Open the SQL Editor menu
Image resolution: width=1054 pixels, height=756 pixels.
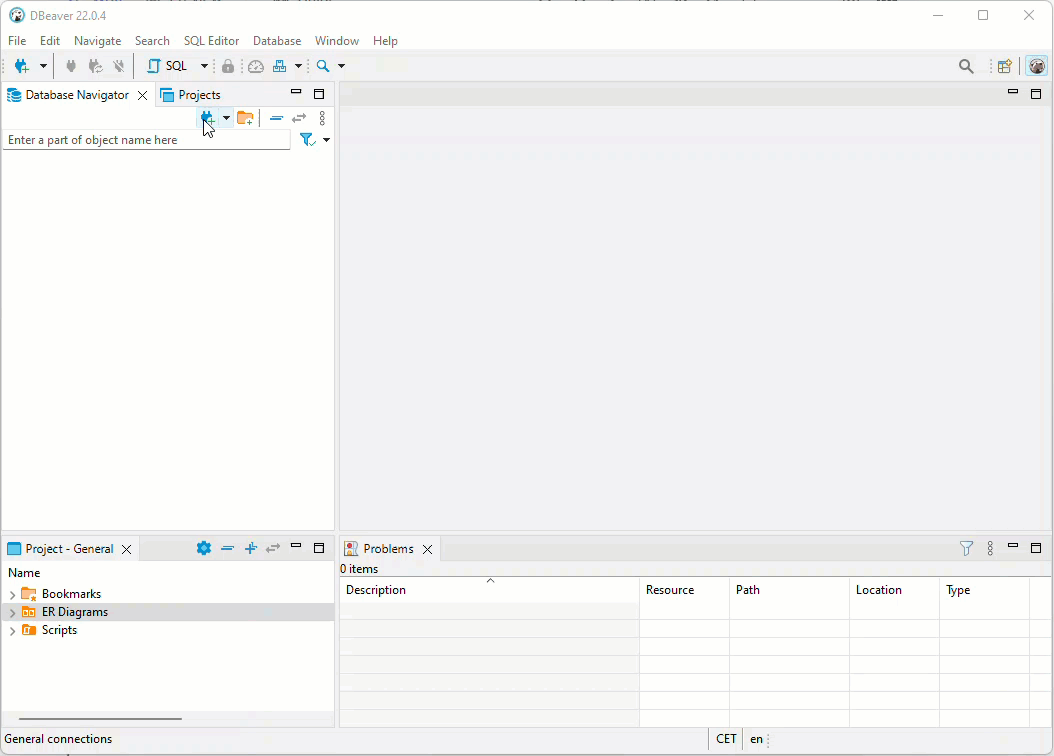point(211,41)
